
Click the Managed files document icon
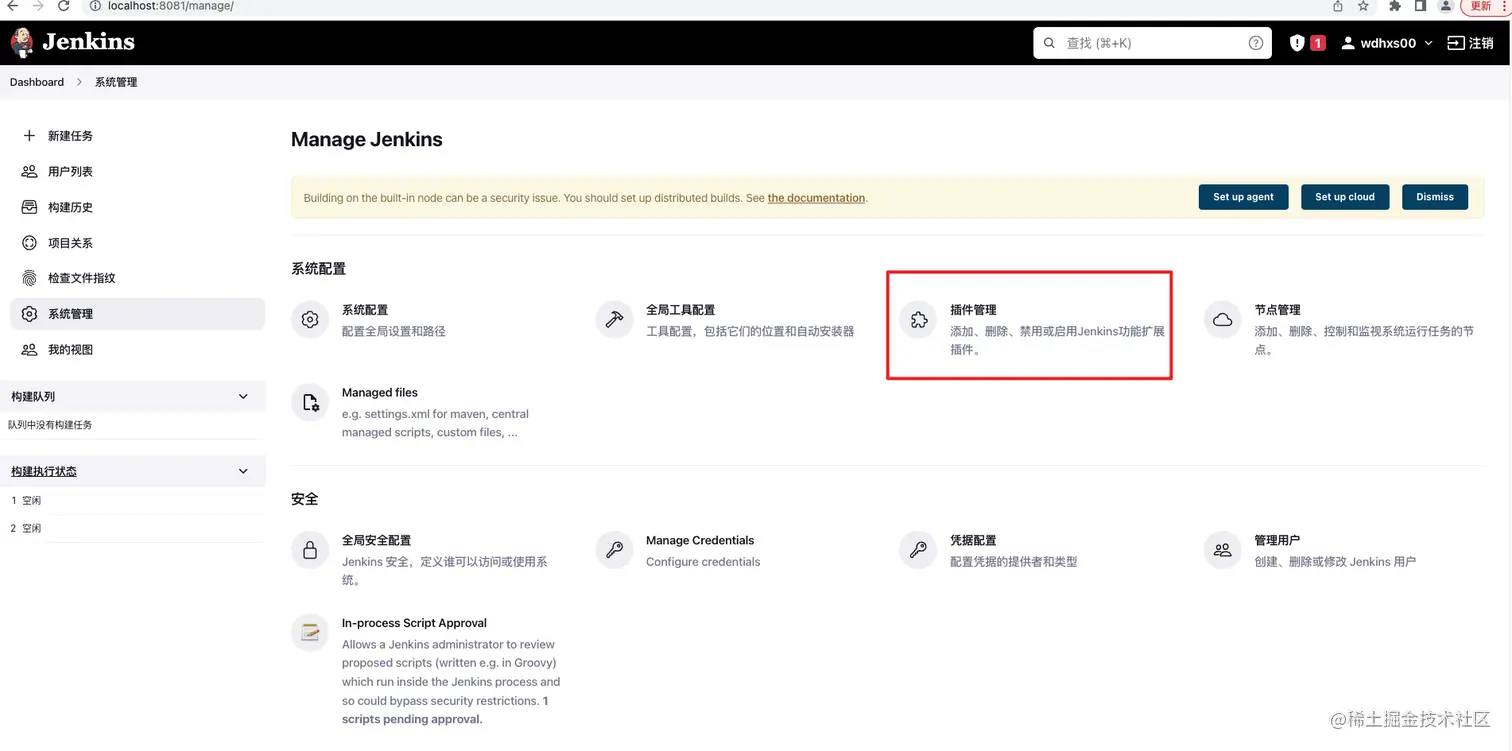click(x=310, y=403)
